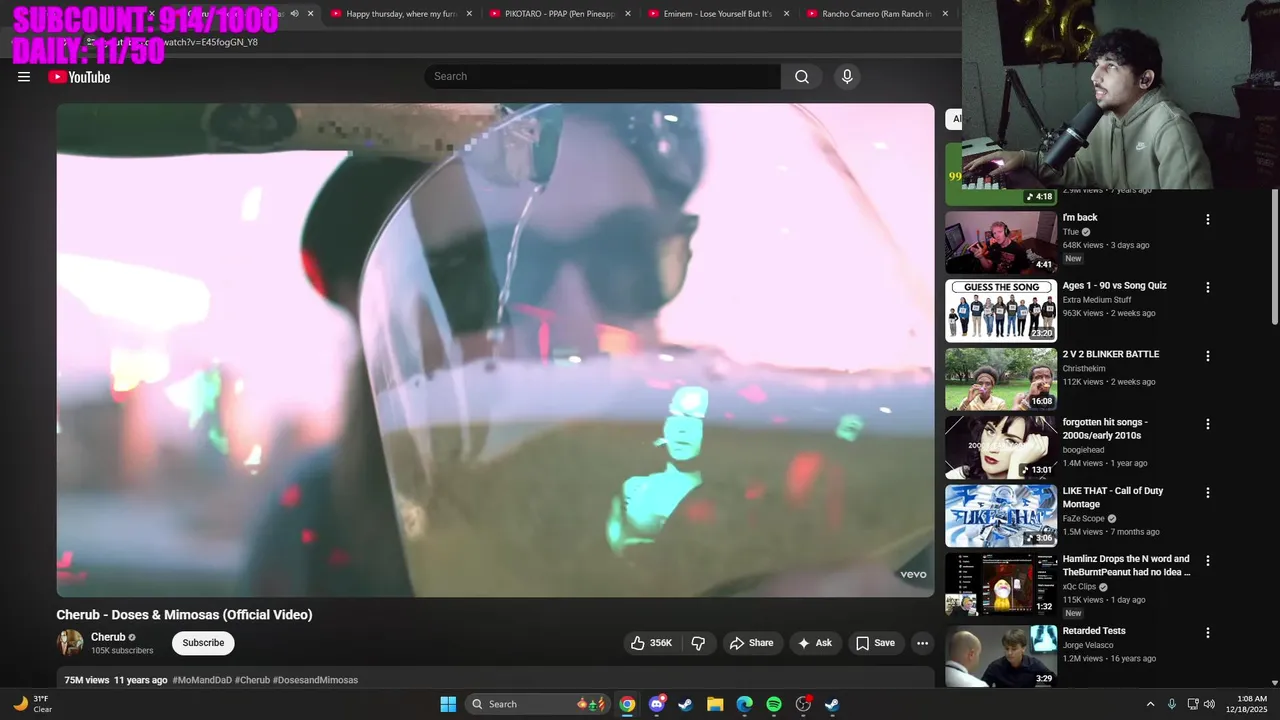Click the tray microphone icon

click(1172, 704)
